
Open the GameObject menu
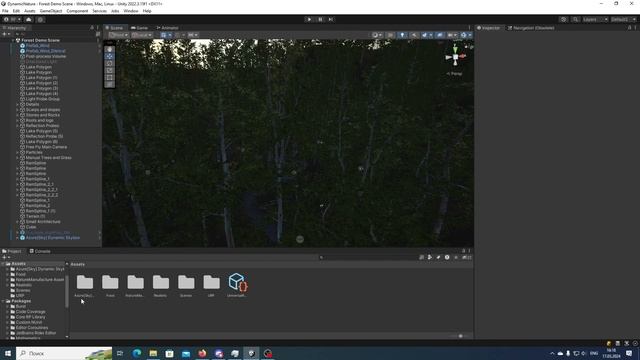point(51,11)
